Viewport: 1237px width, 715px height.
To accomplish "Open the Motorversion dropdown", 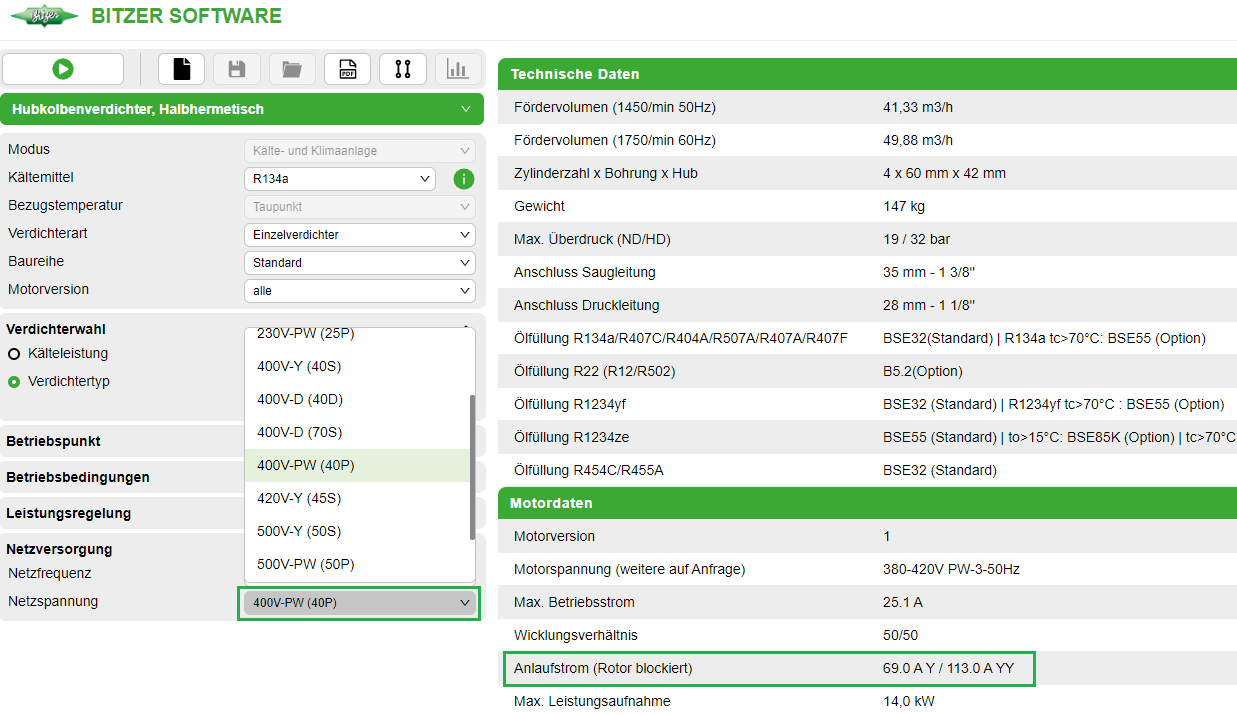I will pyautogui.click(x=359, y=291).
